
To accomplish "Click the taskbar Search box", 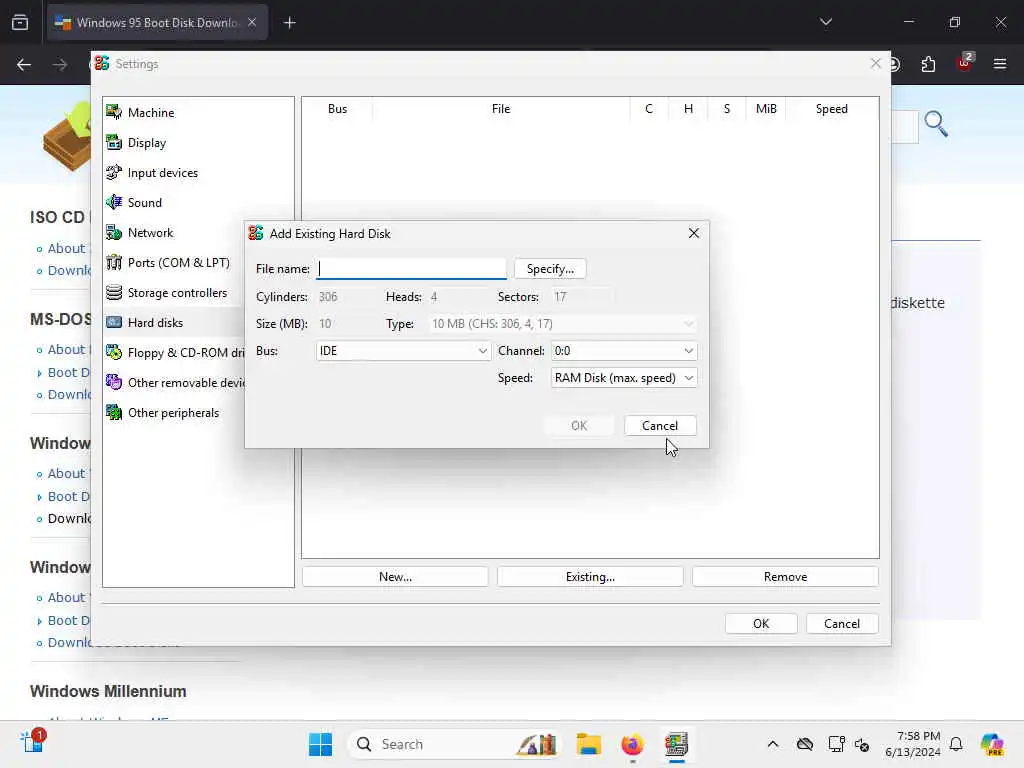I will [x=455, y=744].
